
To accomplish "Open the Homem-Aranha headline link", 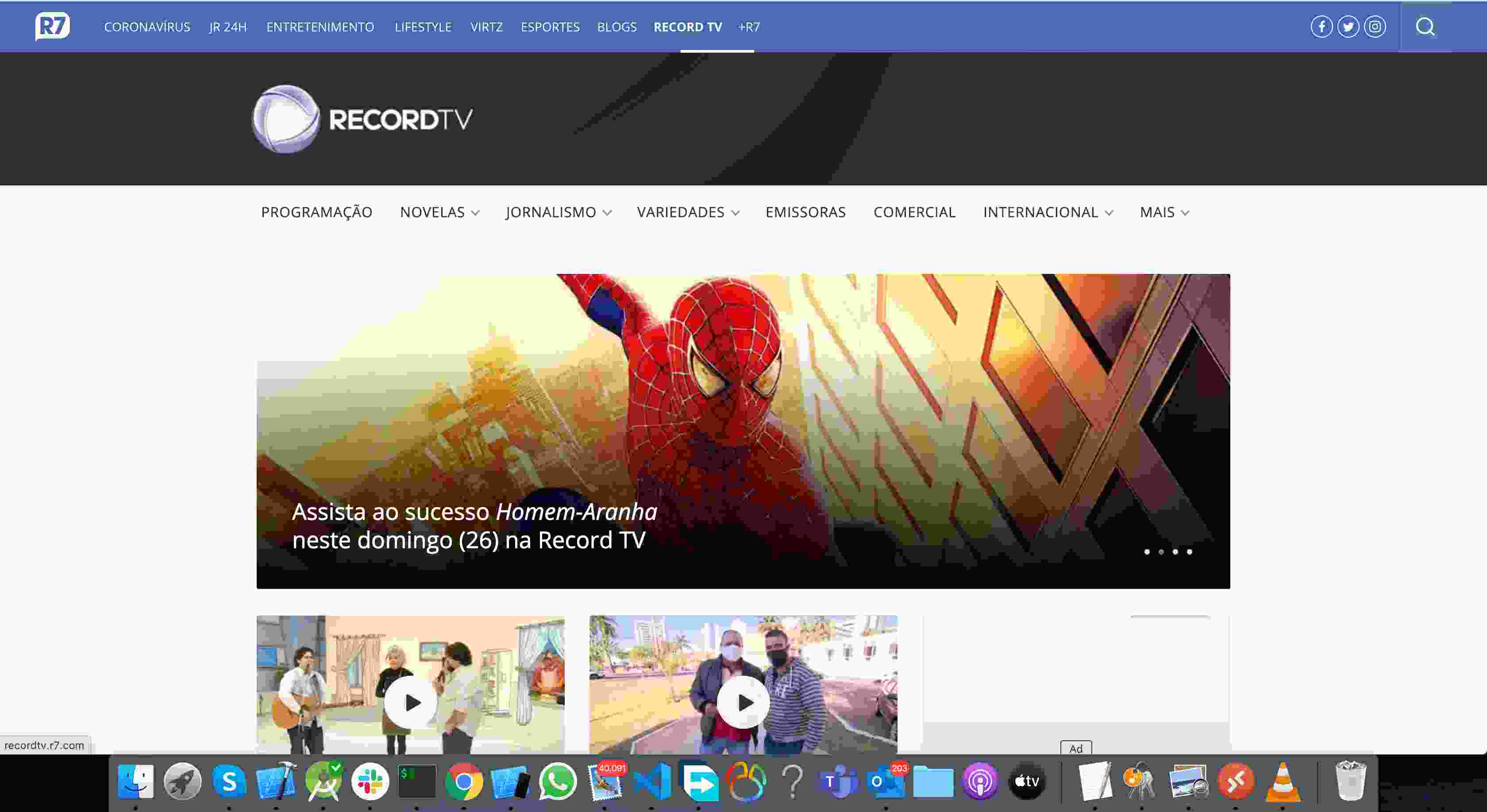I will point(474,526).
